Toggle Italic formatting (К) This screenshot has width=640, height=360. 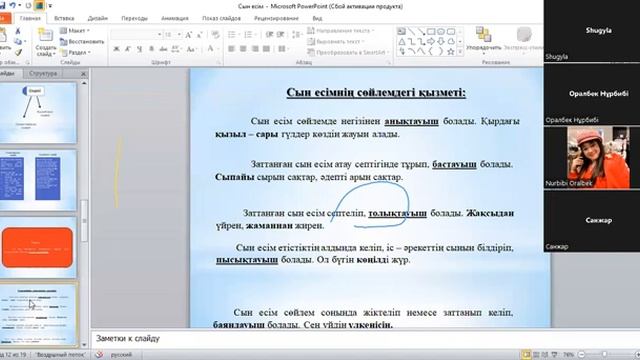pyautogui.click(x=128, y=49)
